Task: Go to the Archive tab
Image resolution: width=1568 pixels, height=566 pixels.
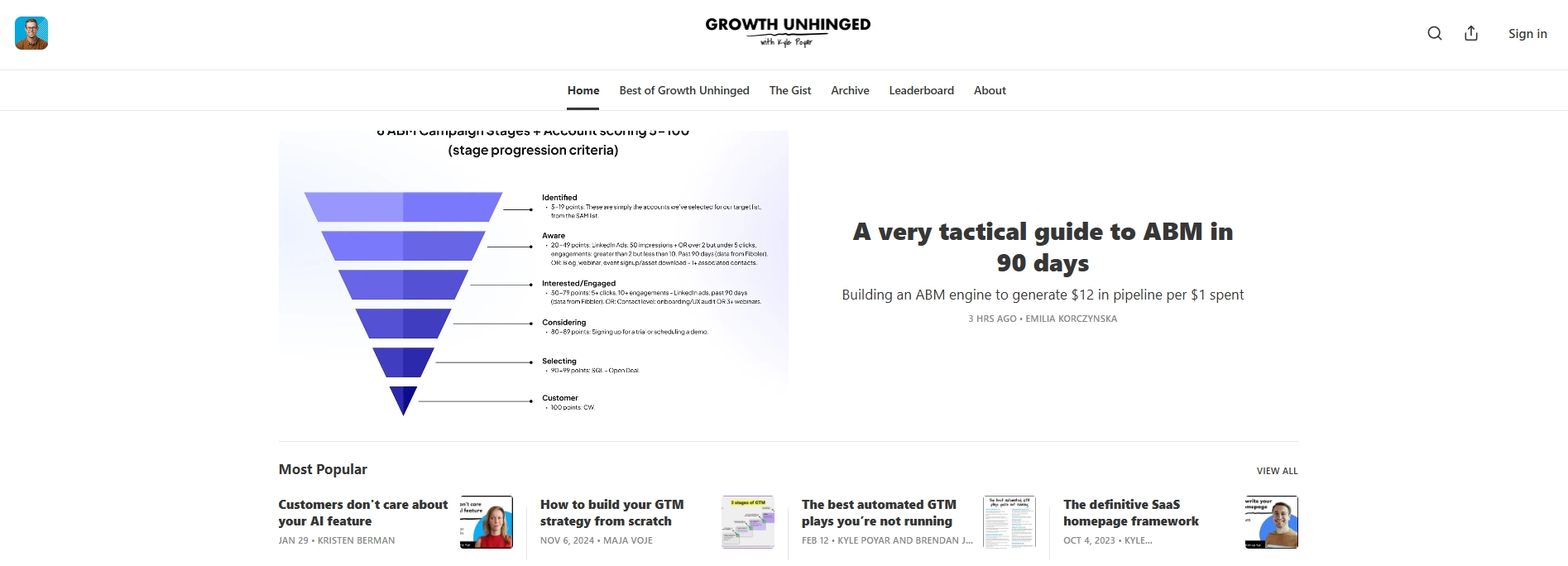Action: click(850, 90)
